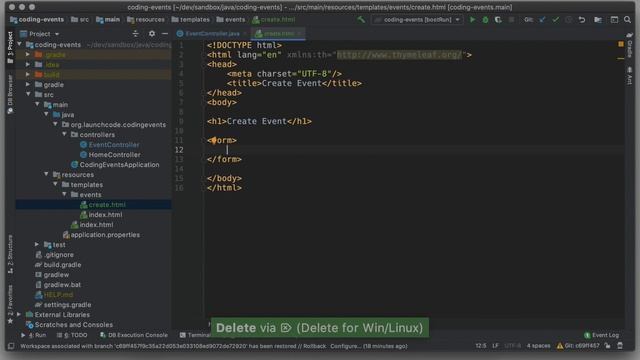
Task: Hide the Project panel with minus icon
Action: pos(165,34)
